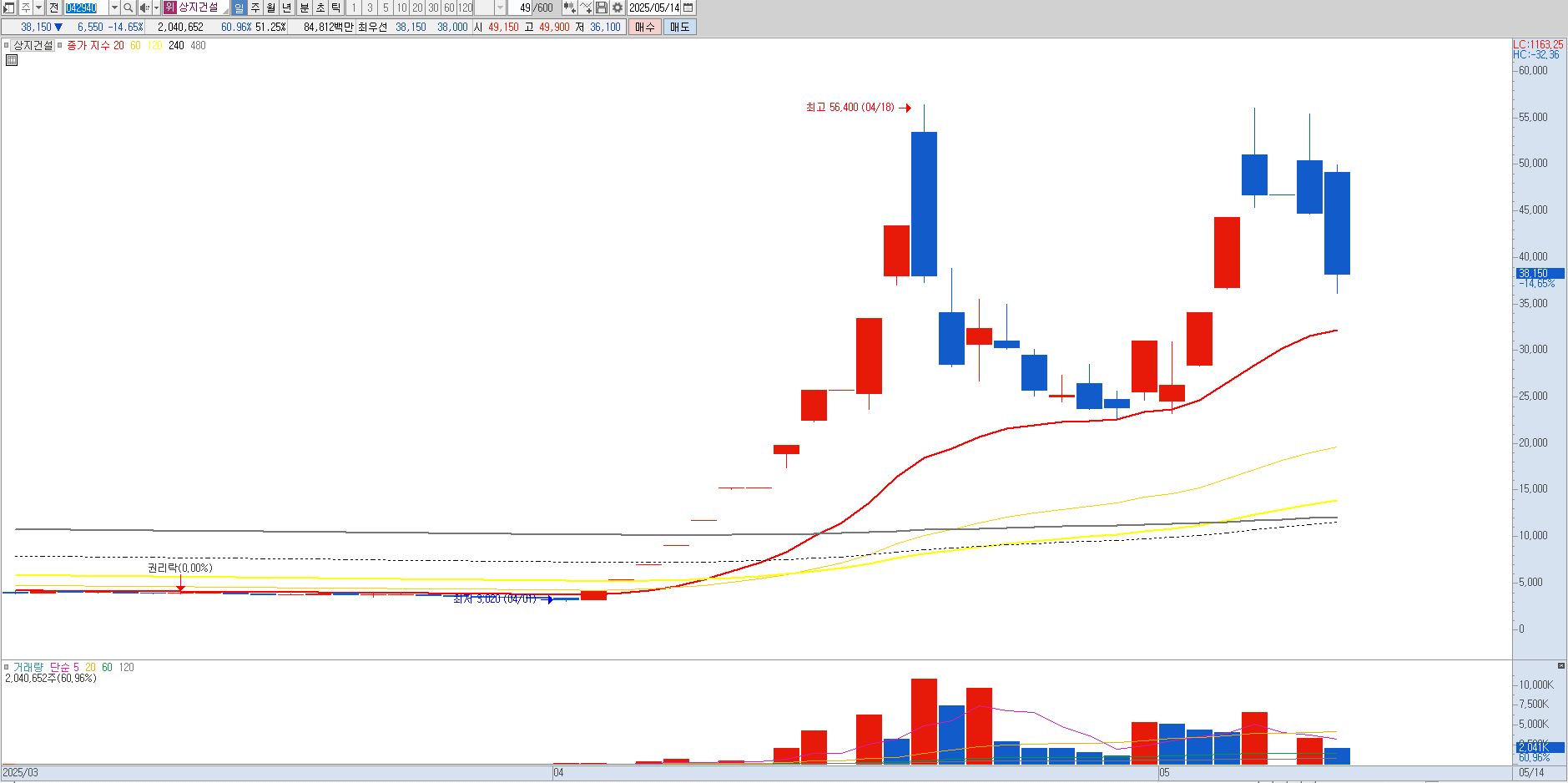Screen dimensions: 1568x783
Task: Click the 10 interval button
Action: 401,8
